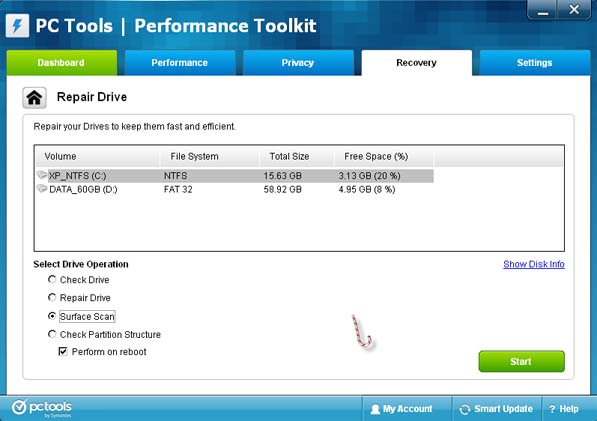The image size is (597, 421).
Task: Click the pctools logo in the footer
Action: tap(42, 408)
